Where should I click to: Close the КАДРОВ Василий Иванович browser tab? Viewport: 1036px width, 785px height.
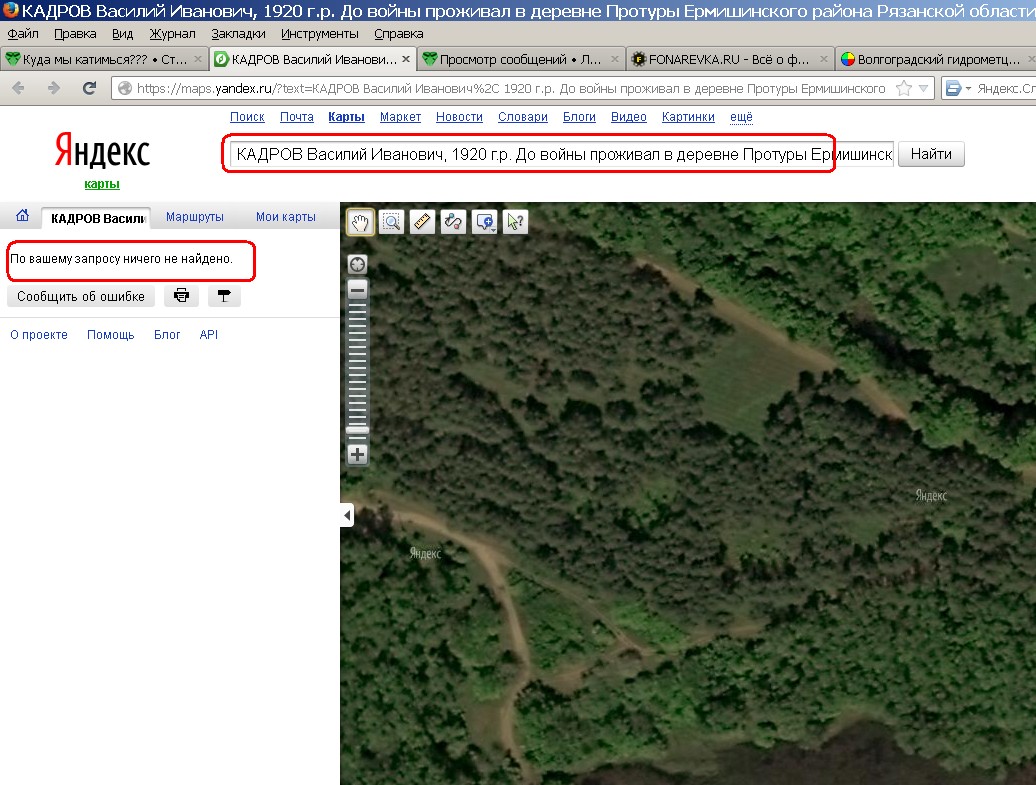tap(406, 59)
